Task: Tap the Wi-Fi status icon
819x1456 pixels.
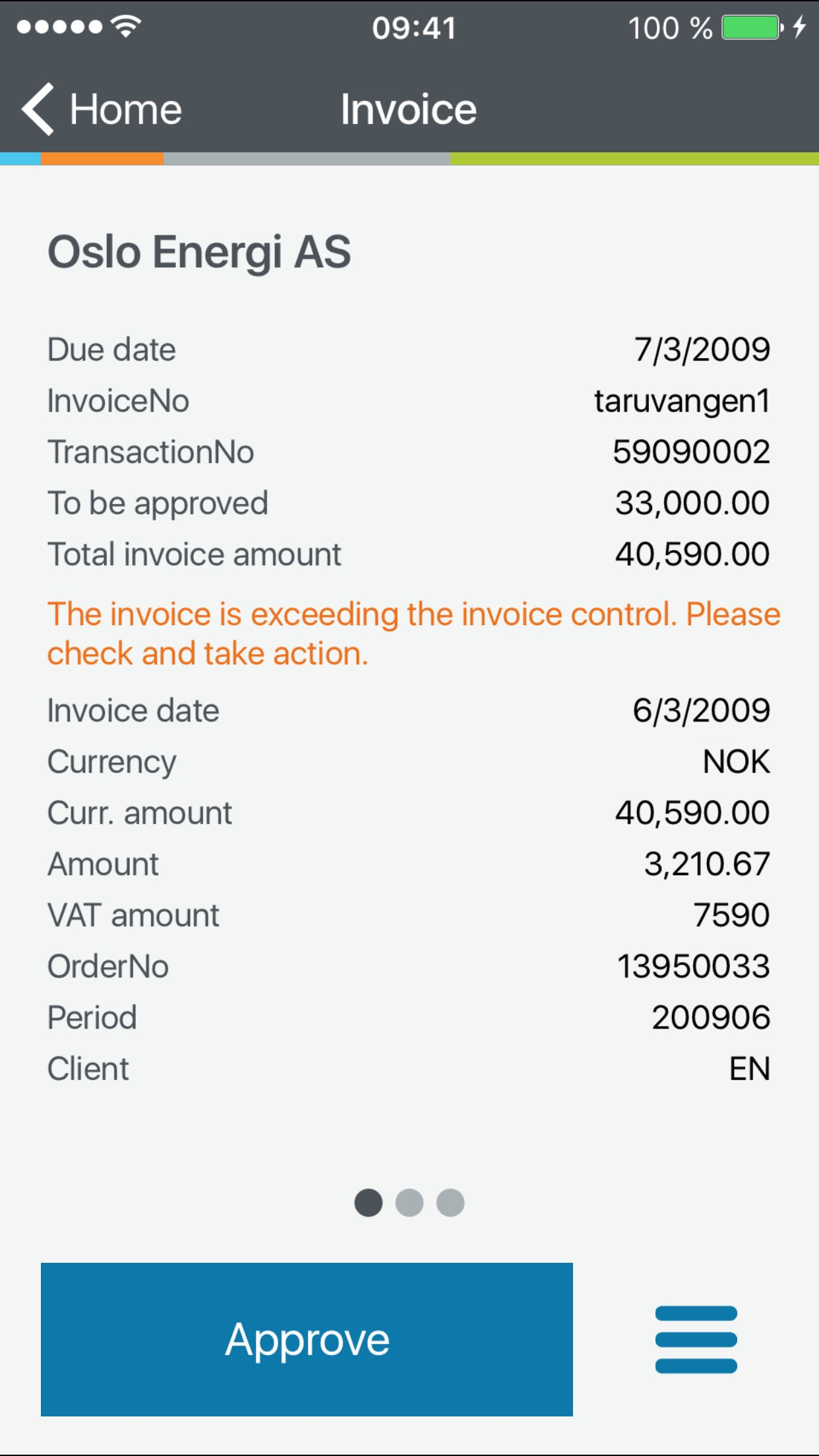Action: [x=126, y=26]
